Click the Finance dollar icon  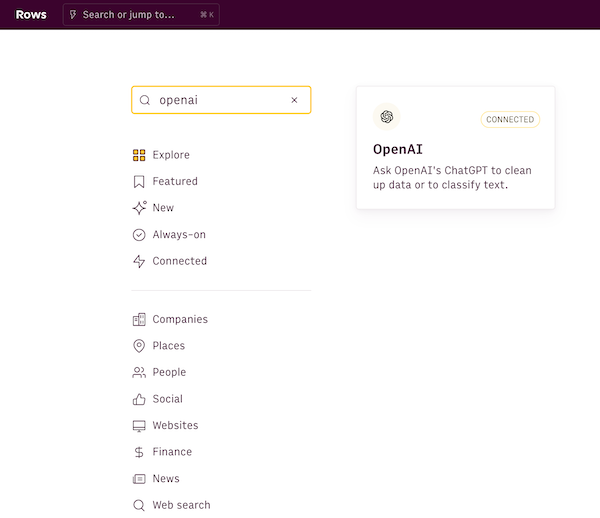pos(139,452)
